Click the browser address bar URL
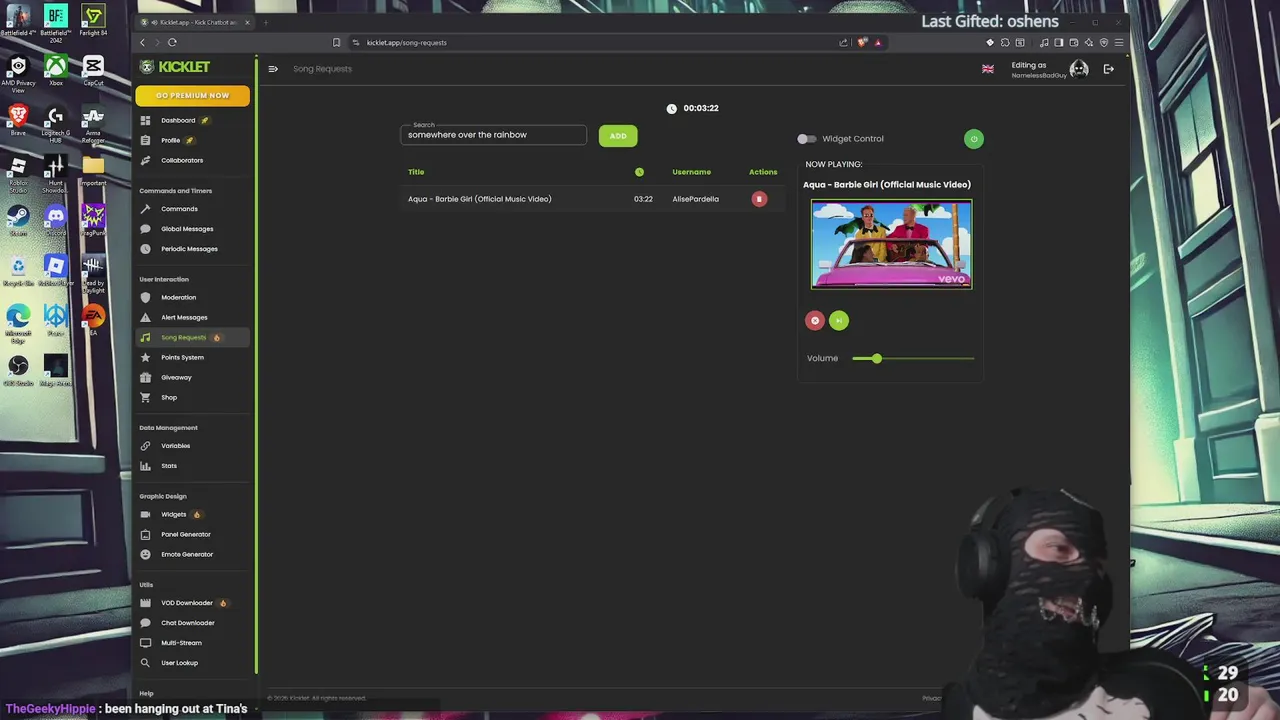The image size is (1280, 720). [x=406, y=43]
